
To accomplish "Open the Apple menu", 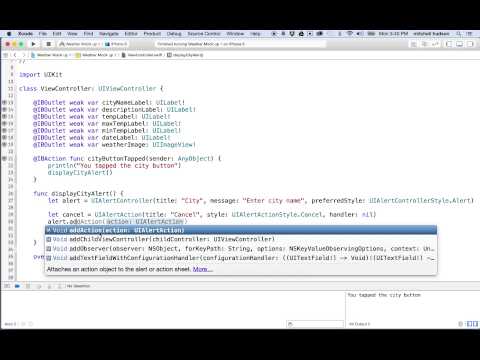I will tap(9, 34).
